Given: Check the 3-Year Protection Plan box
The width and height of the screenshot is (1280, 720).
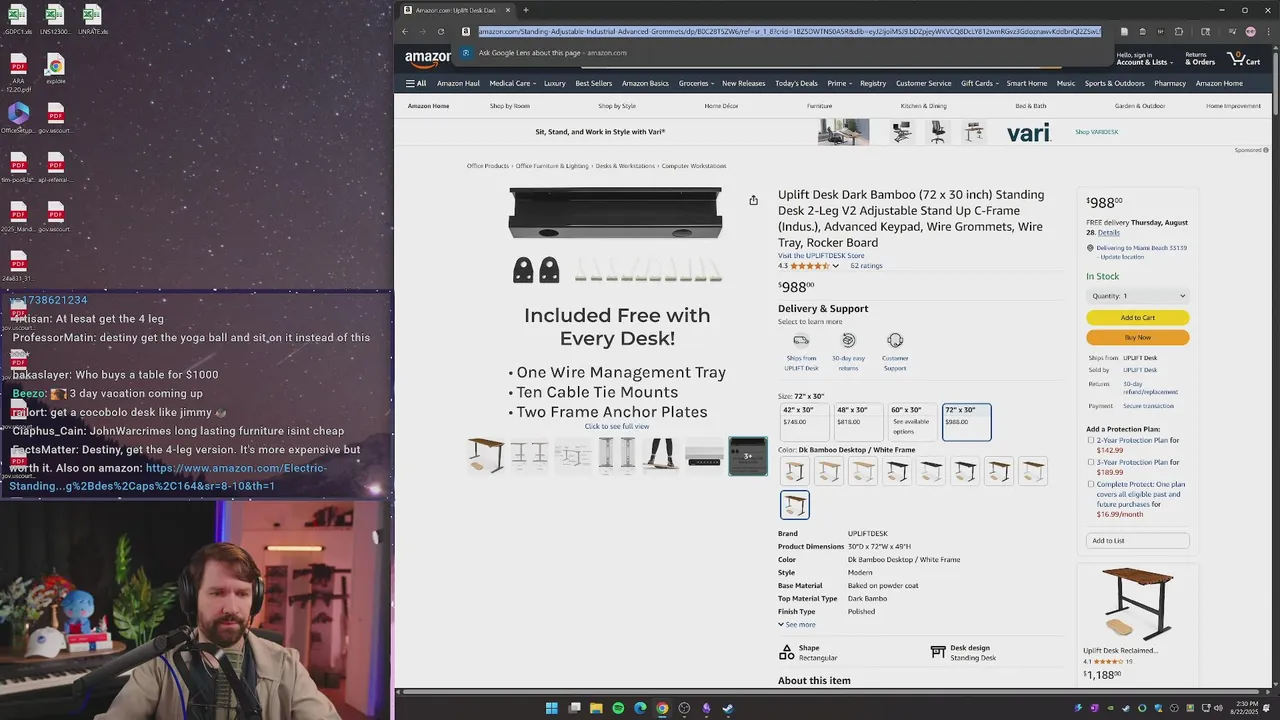Looking at the screenshot, I should tap(1091, 462).
